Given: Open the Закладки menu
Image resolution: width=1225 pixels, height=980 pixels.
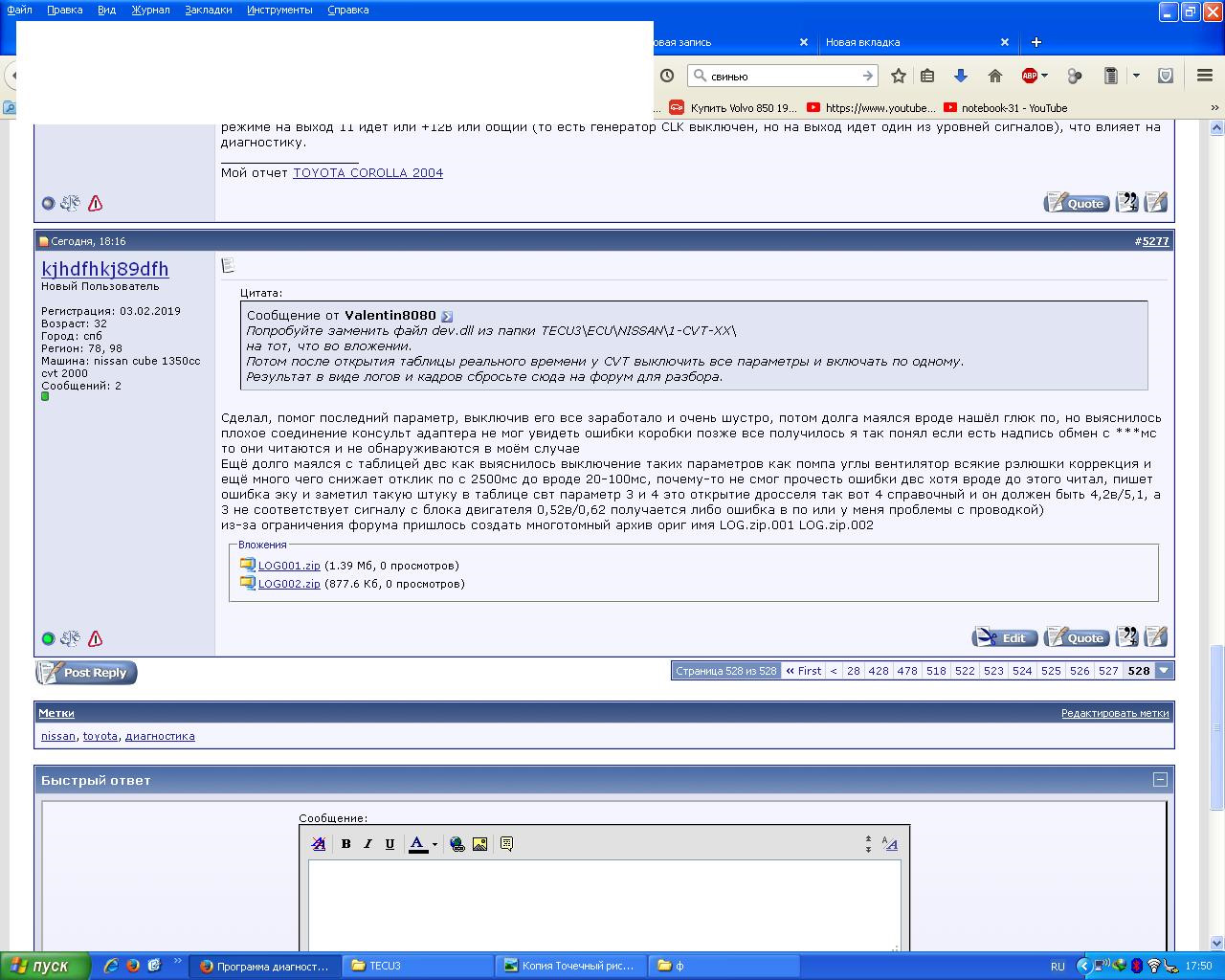Looking at the screenshot, I should point(209,10).
